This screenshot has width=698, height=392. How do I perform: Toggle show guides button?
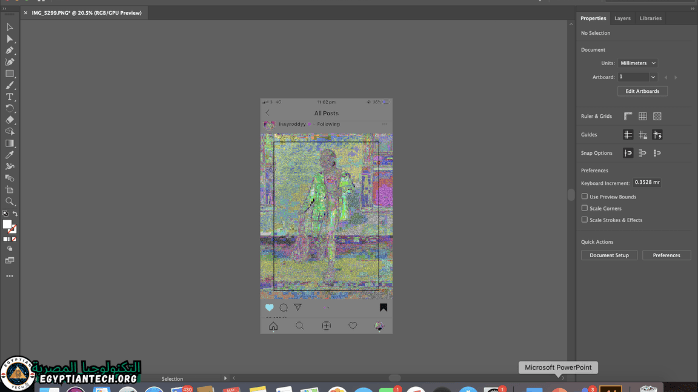[628, 135]
